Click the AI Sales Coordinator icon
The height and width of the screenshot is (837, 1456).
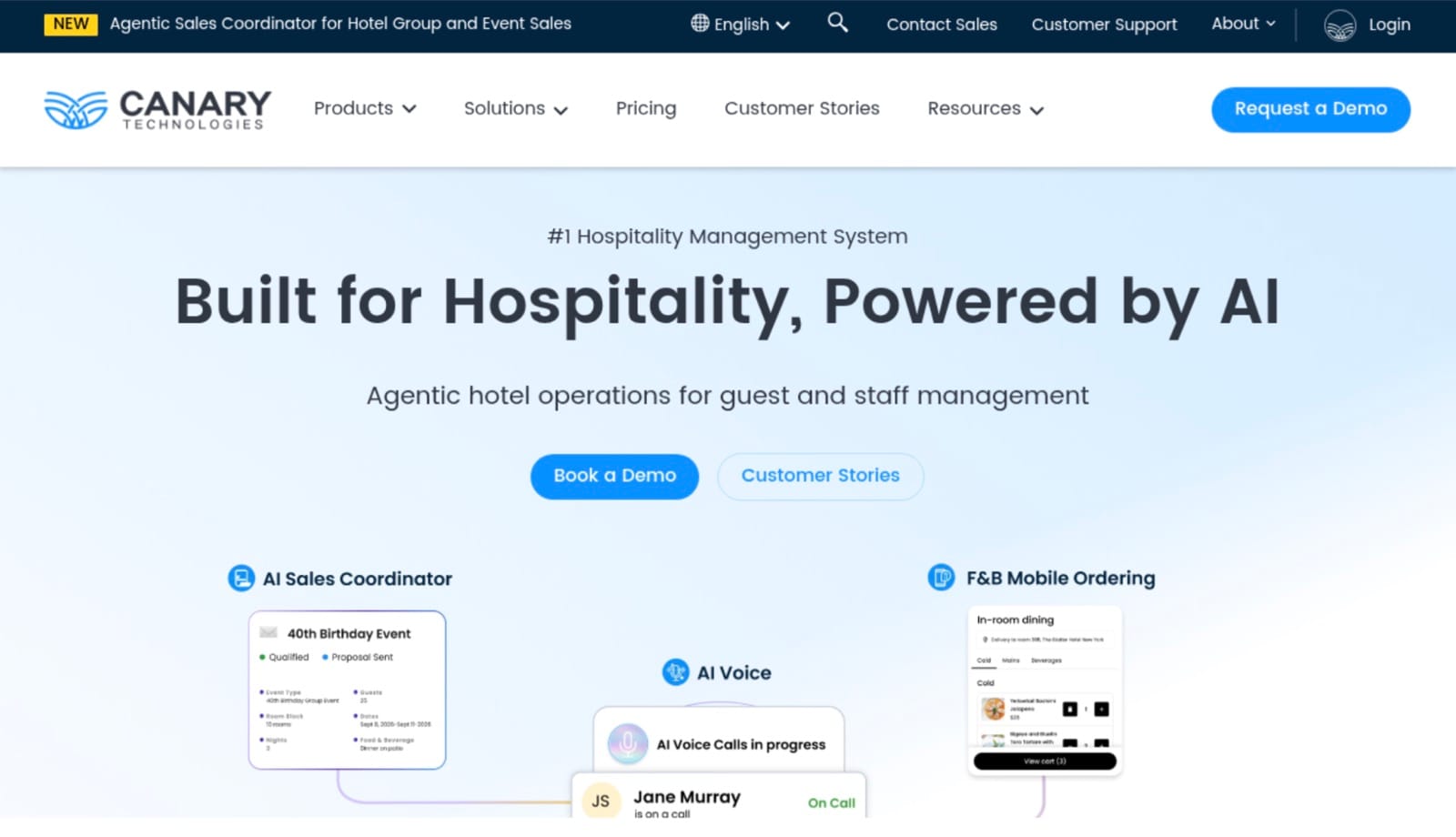pyautogui.click(x=241, y=578)
